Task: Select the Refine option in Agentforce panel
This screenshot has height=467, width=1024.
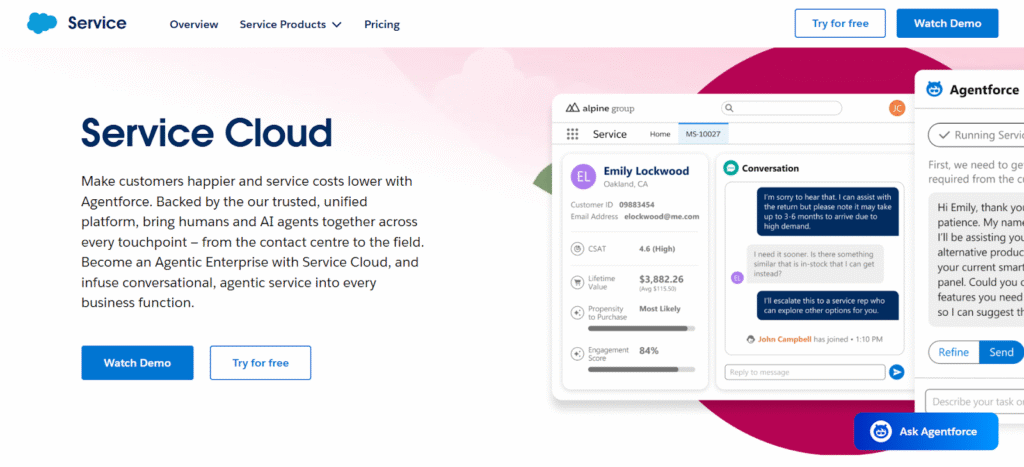Action: pyautogui.click(x=953, y=352)
